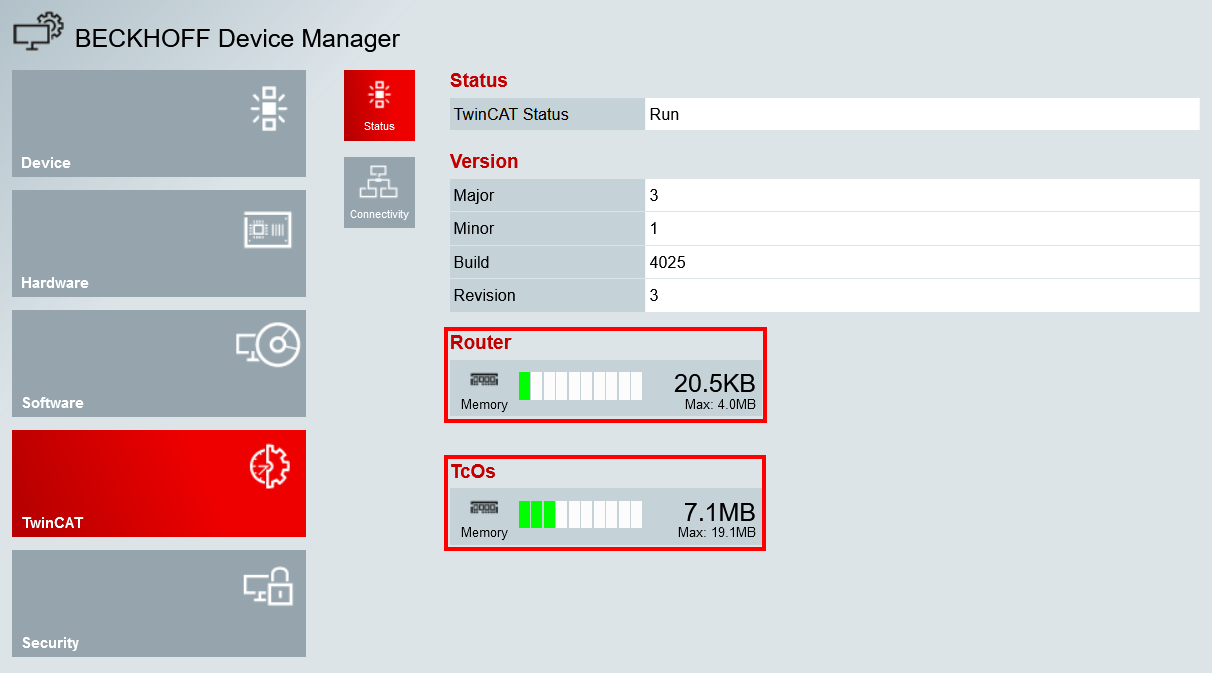Click the Status section heading
Viewport: 1212px width, 673px height.
(x=479, y=81)
